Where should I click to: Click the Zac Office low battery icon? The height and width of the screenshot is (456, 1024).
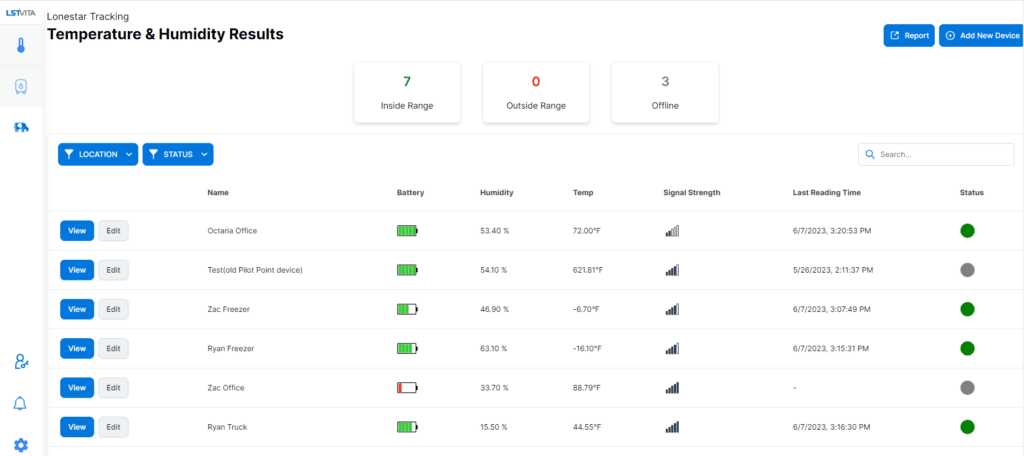tap(408, 388)
